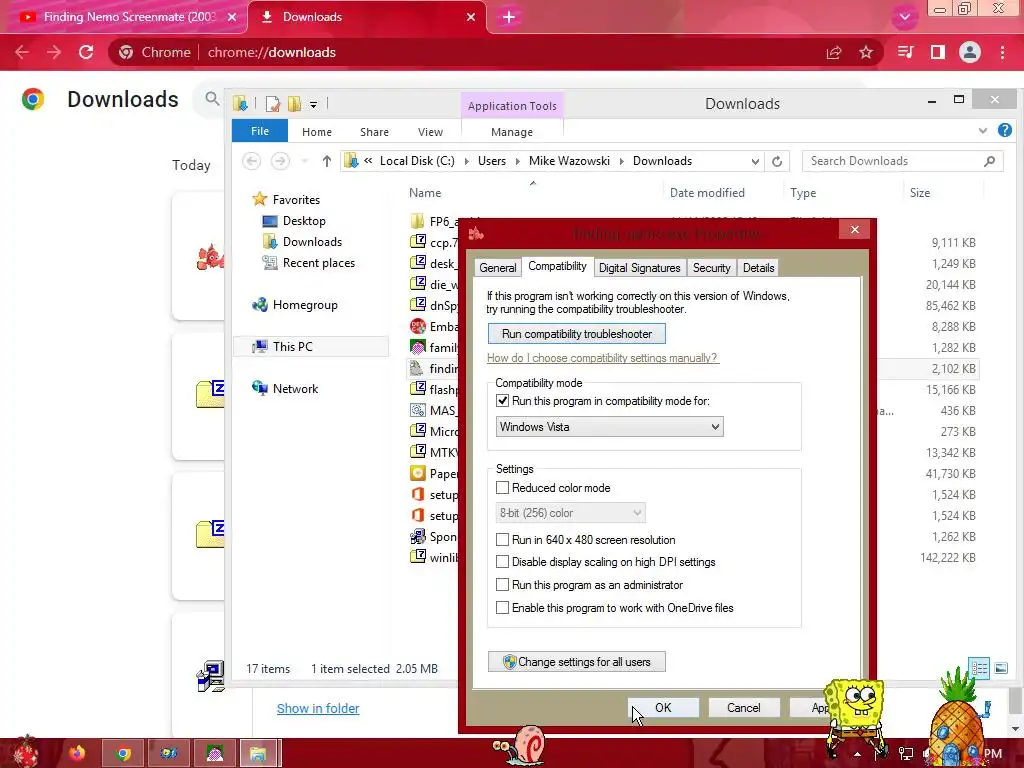Open Customize Quick Access Toolbar dropdown
Screen dimensions: 1024x768
313,104
